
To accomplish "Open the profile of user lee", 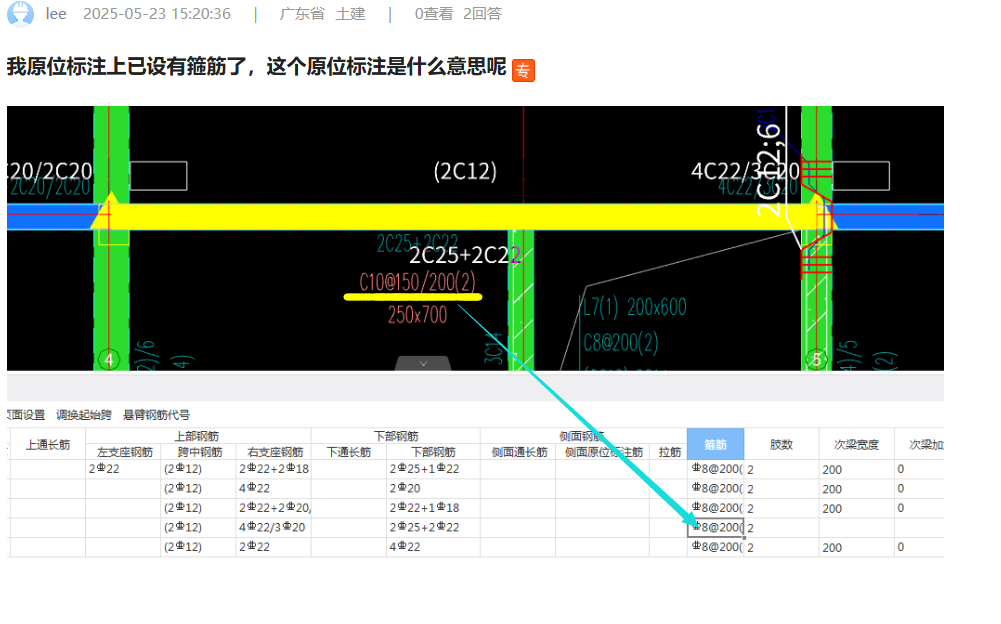I will tap(56, 14).
